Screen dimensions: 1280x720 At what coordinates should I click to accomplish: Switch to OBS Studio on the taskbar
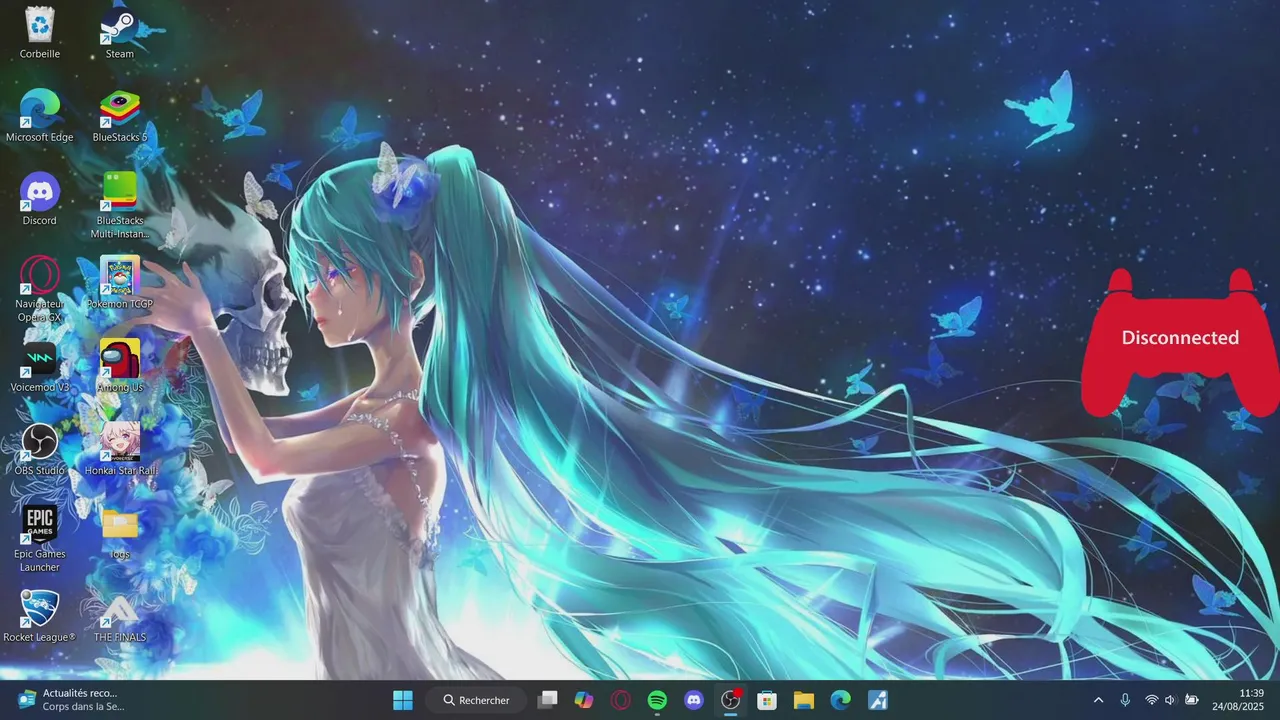[731, 700]
